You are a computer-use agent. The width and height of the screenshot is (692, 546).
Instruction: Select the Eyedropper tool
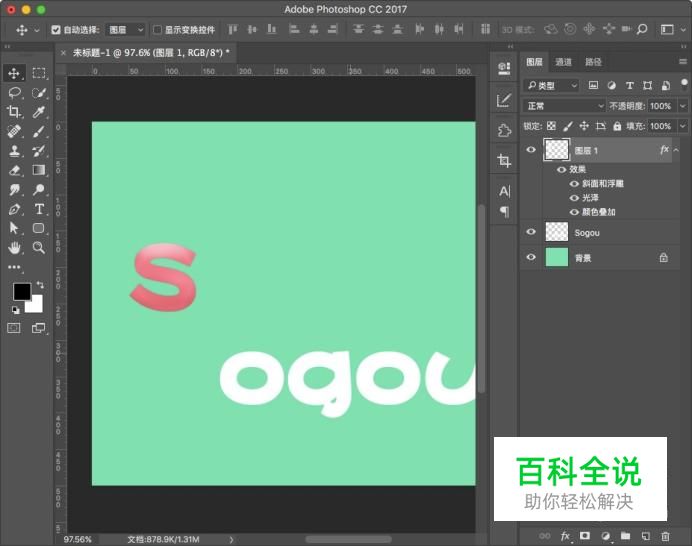[x=39, y=112]
